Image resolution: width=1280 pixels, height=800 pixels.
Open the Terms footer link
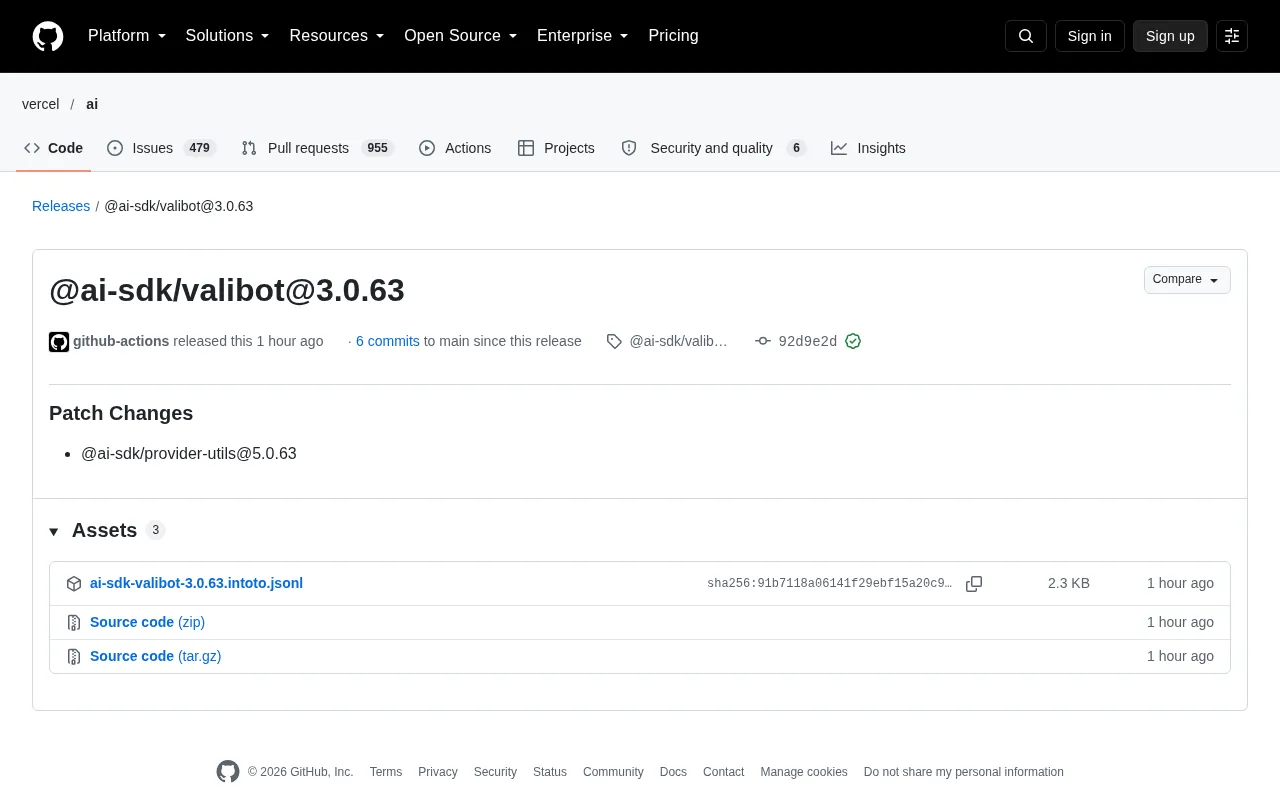click(x=386, y=772)
